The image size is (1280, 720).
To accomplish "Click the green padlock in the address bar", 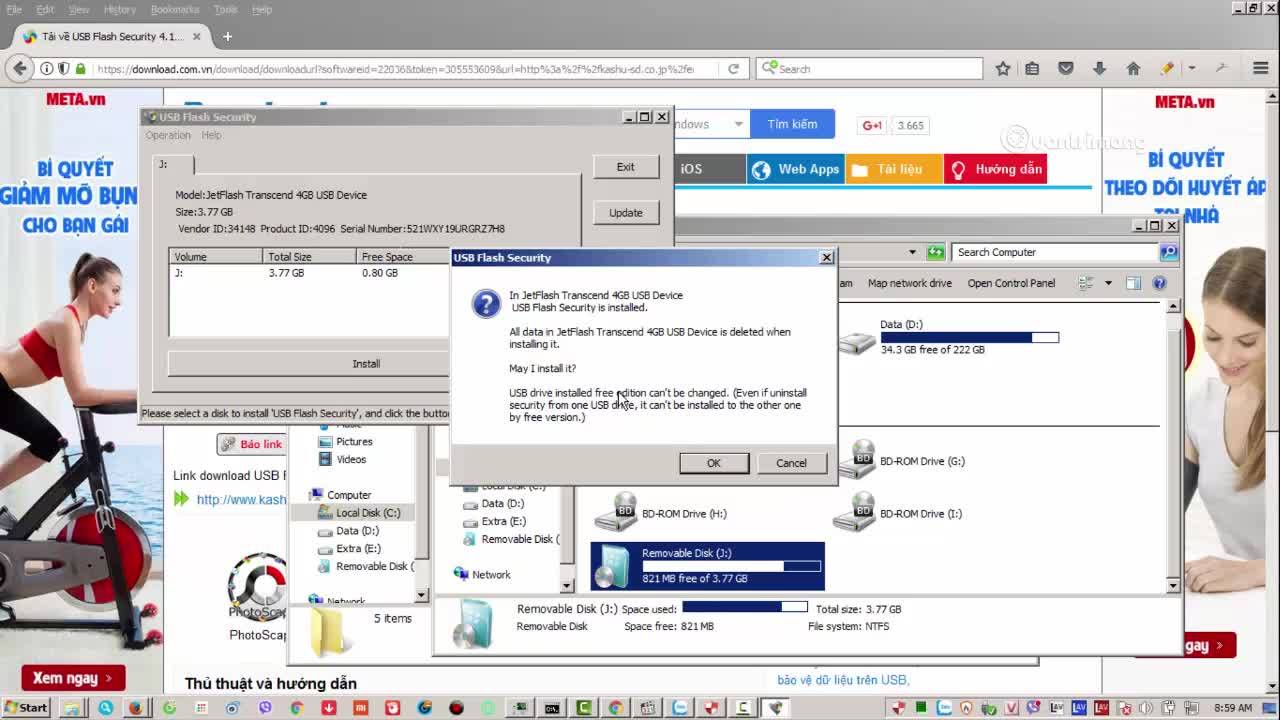I will coord(80,69).
